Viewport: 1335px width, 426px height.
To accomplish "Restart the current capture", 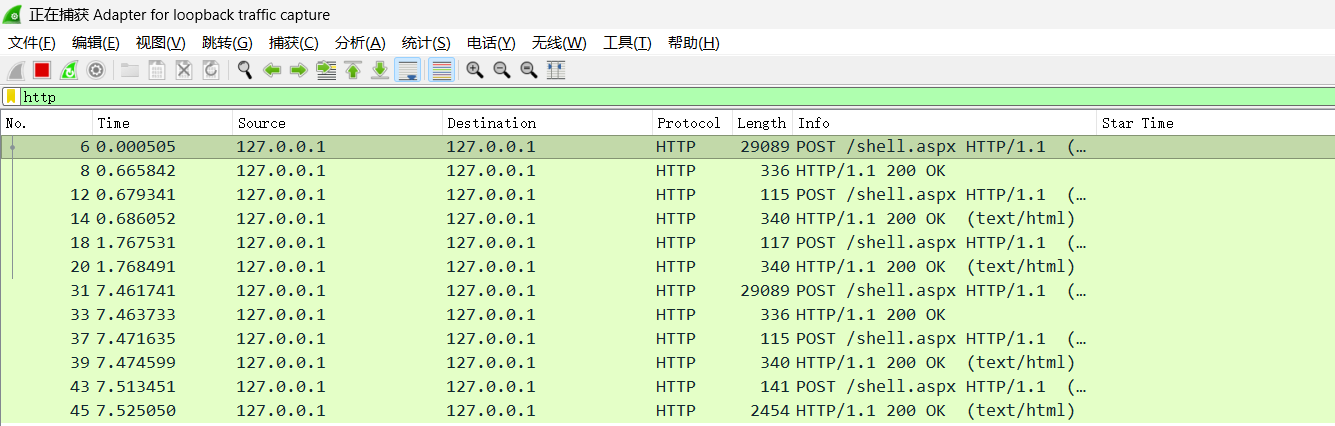I will click(x=69, y=70).
